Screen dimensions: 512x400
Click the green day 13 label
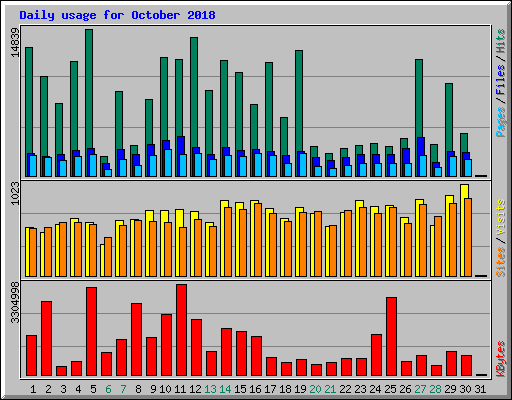(210, 389)
